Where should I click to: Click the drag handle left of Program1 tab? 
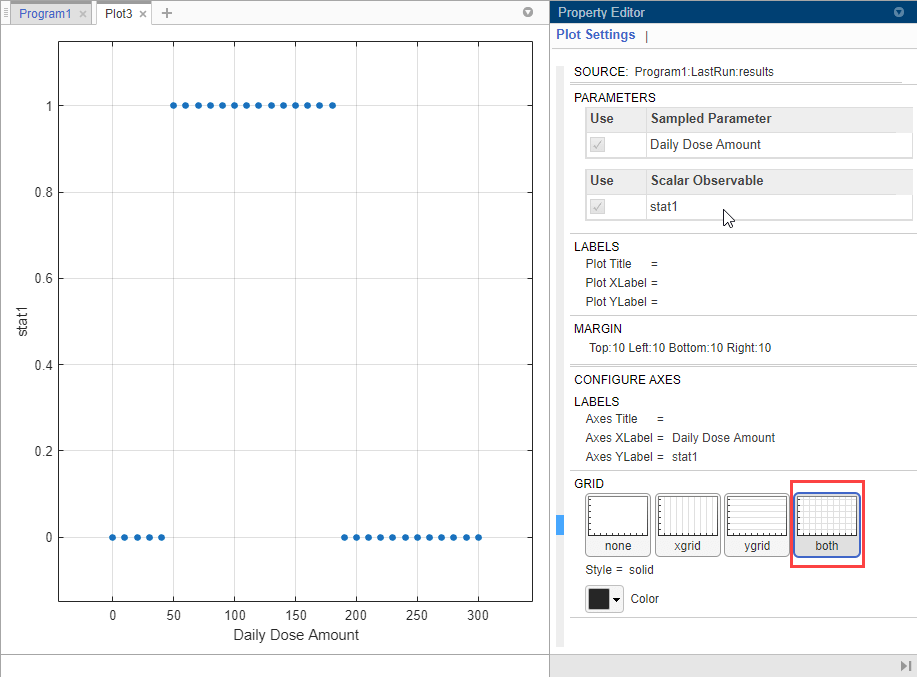[6, 13]
